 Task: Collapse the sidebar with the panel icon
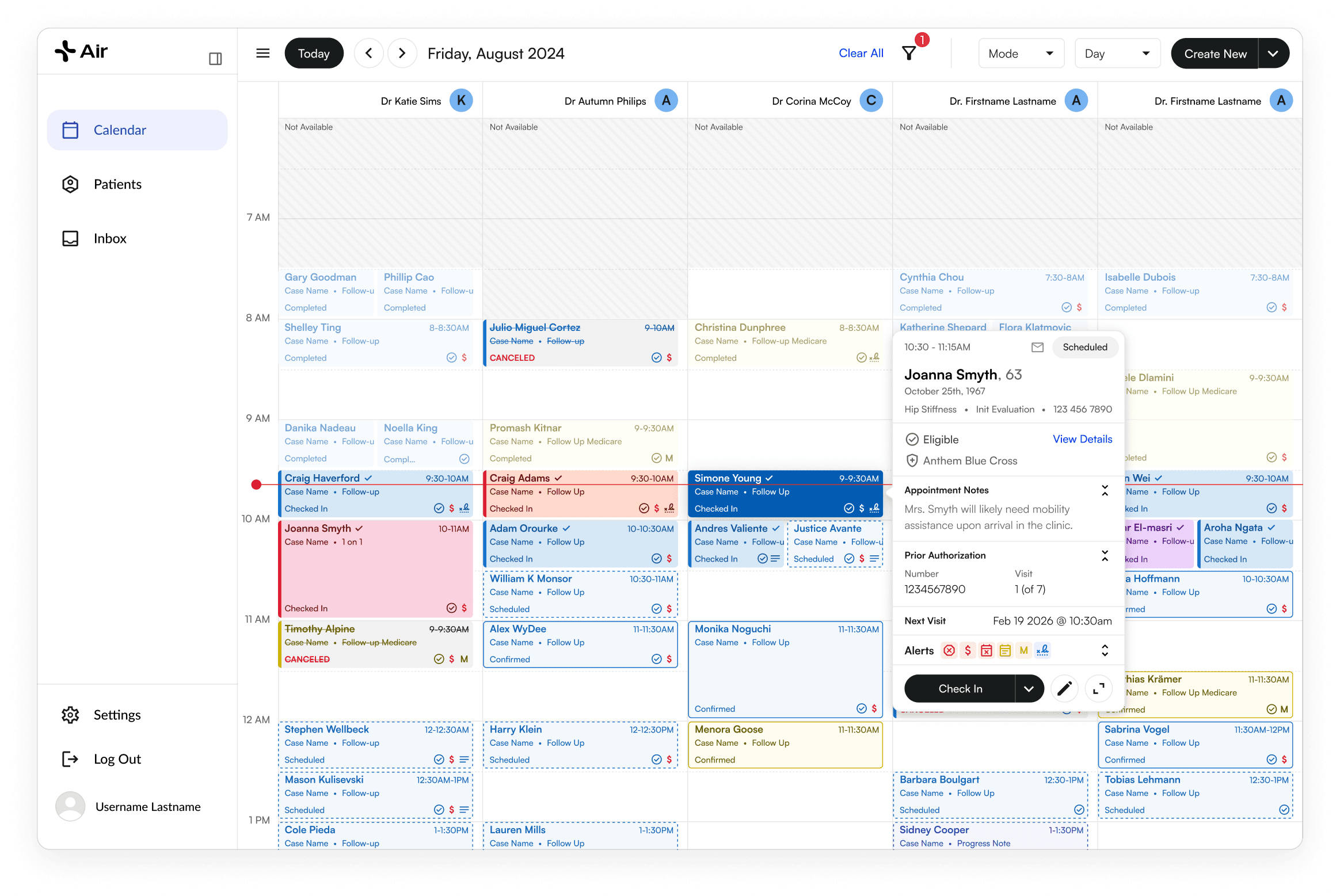(x=215, y=59)
